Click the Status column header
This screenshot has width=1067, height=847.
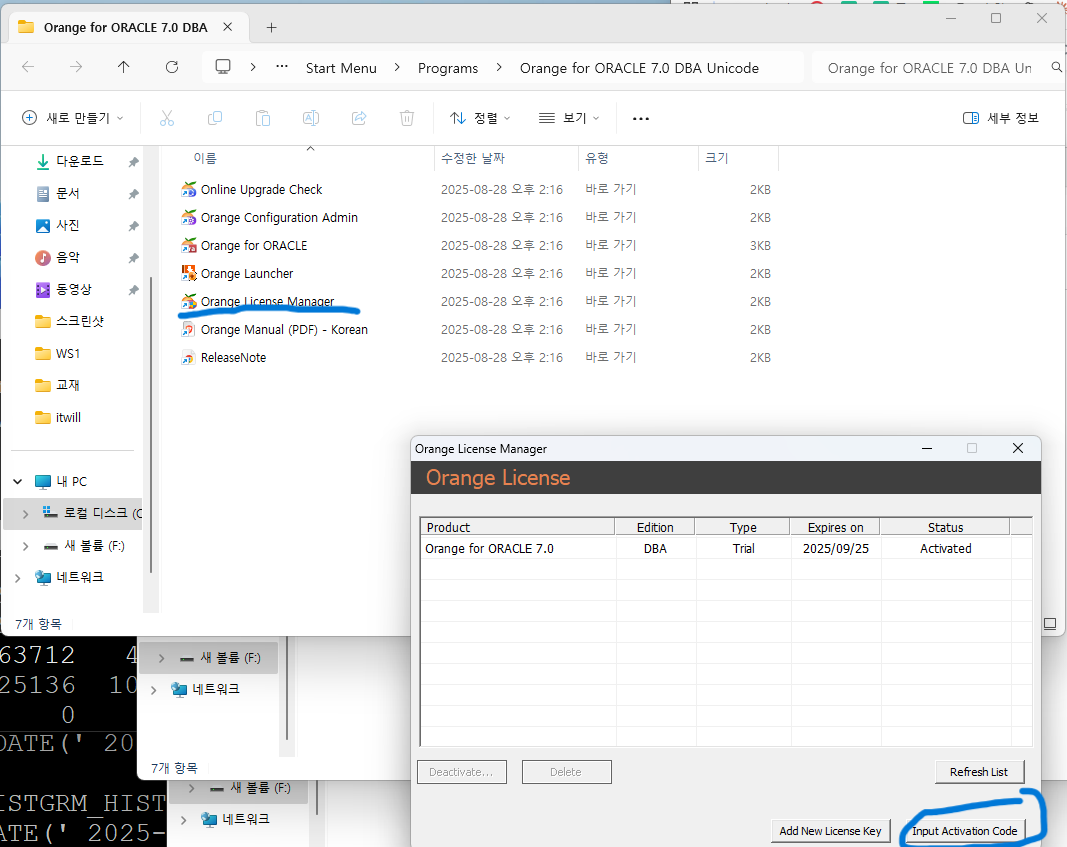click(x=945, y=527)
